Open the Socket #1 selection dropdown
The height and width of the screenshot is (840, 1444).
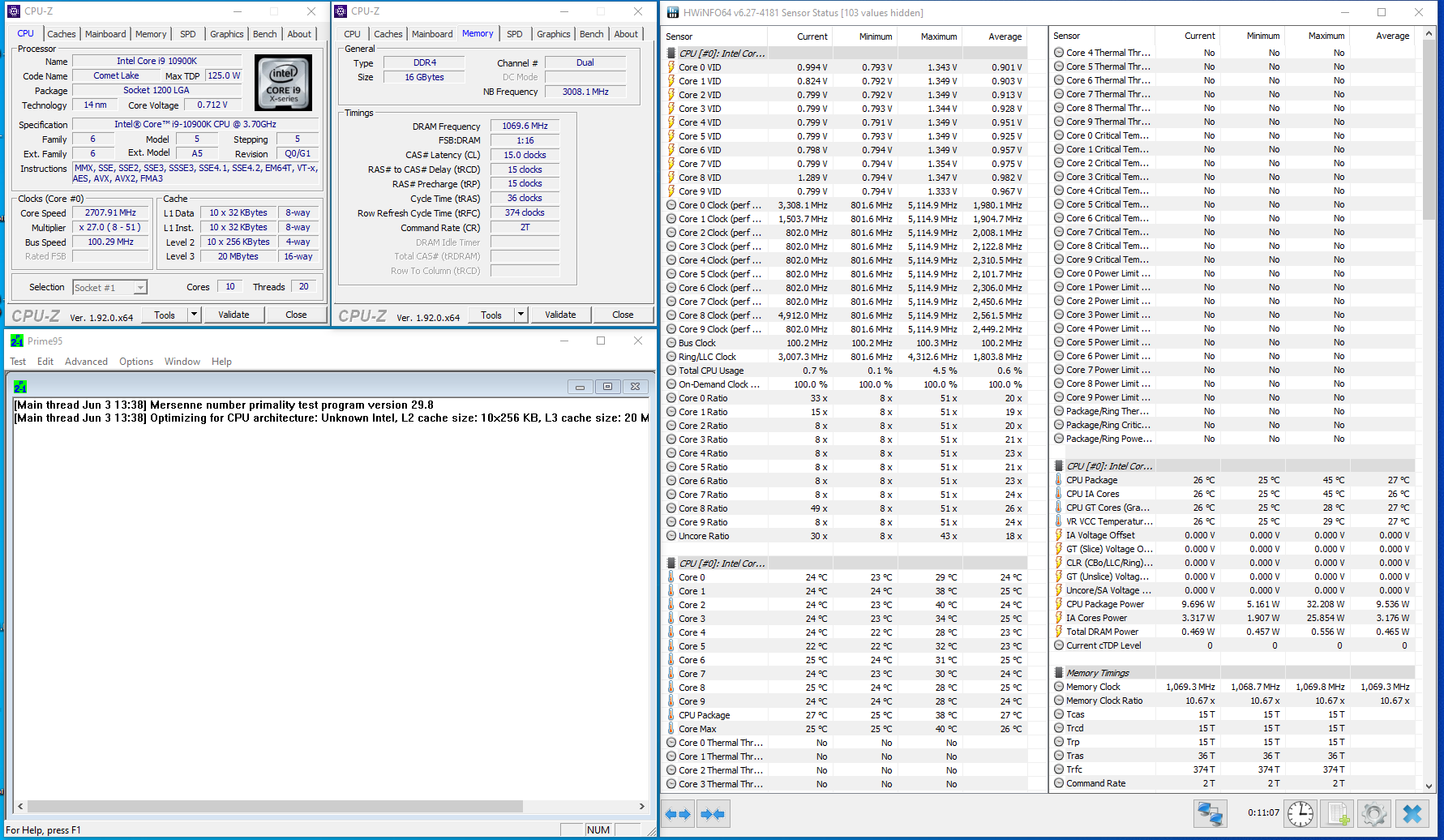tap(140, 288)
